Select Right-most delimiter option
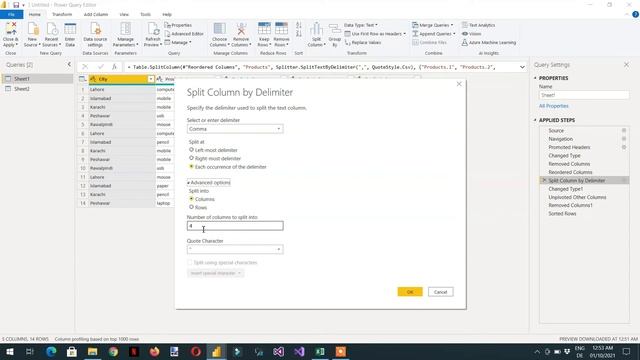640x360 pixels. 191,158
